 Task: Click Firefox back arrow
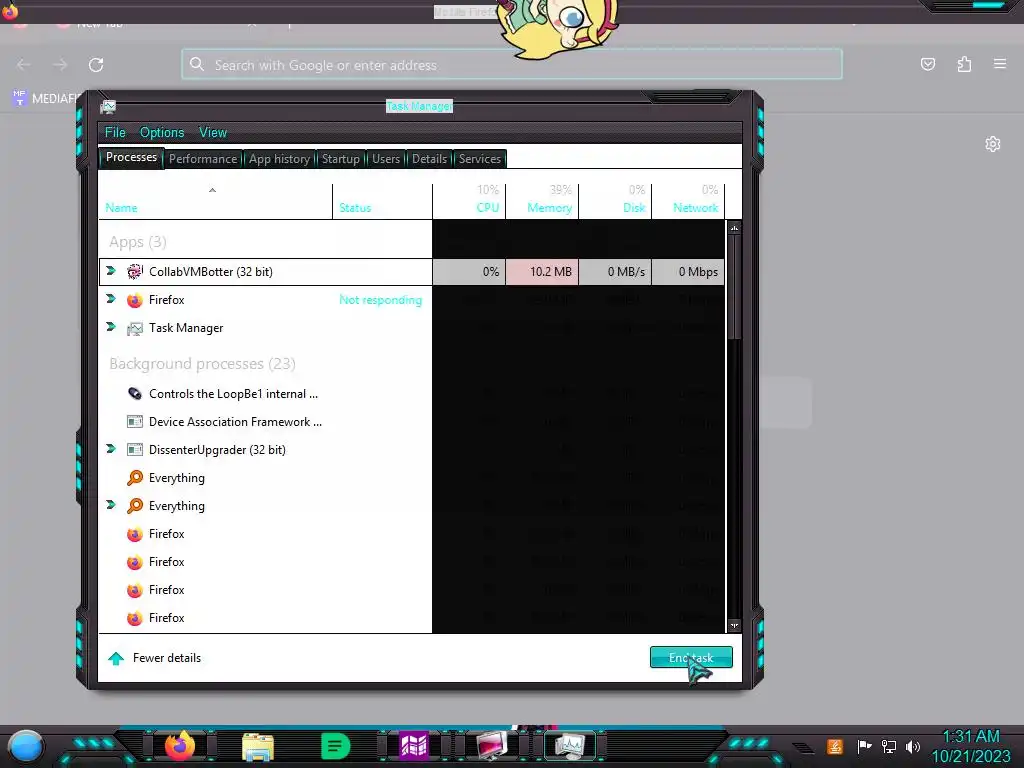pos(24,65)
